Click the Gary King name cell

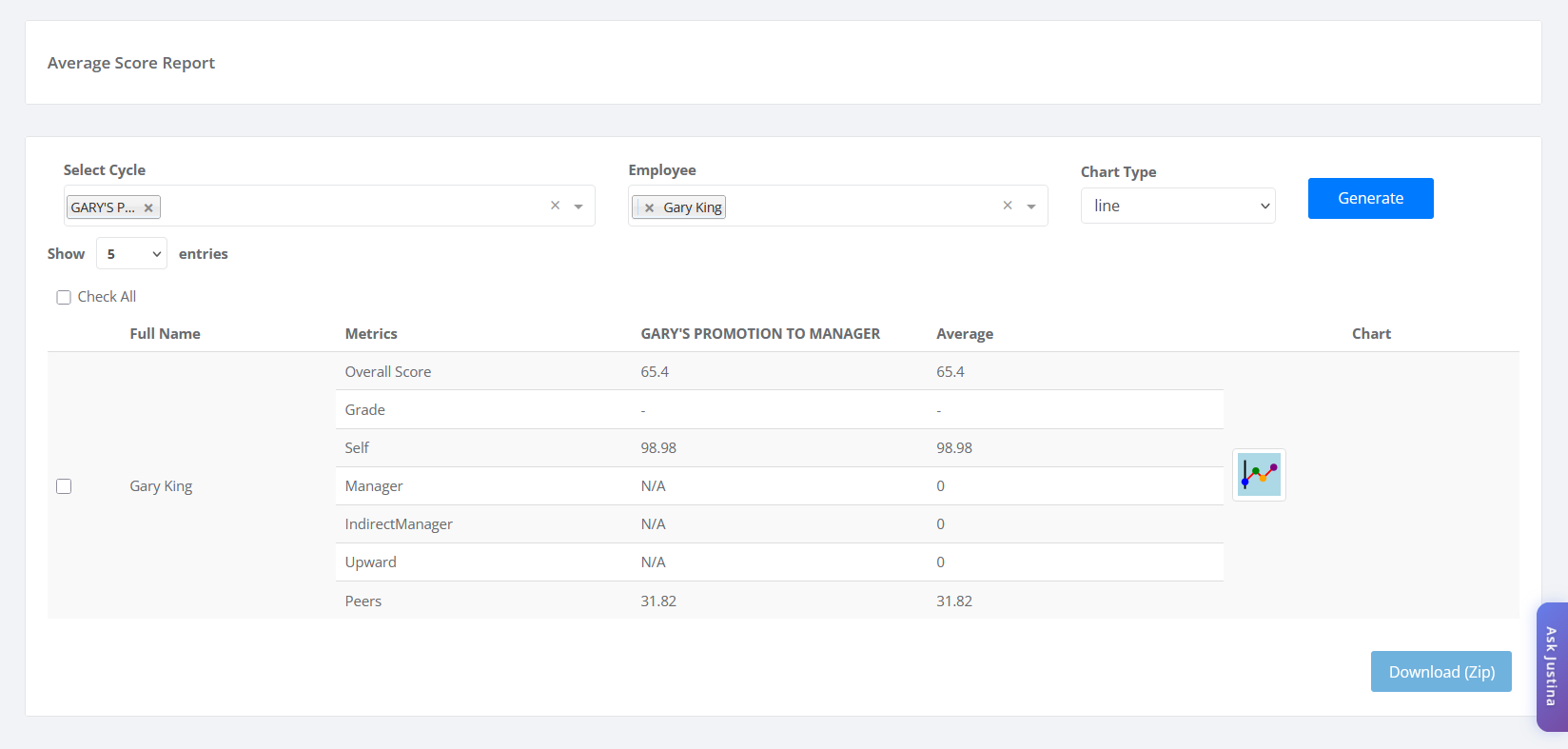click(x=161, y=486)
